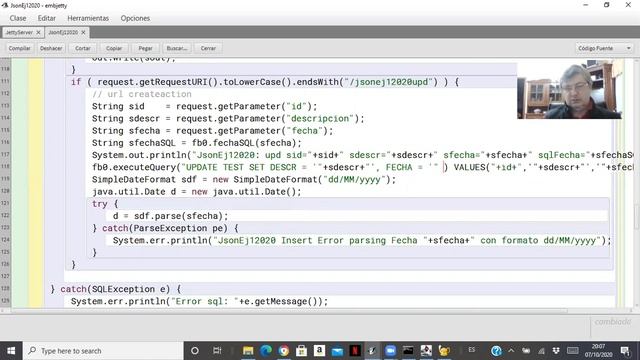The width and height of the screenshot is (640, 360).
Task: Open the Código Fuente view dropdown
Action: [604, 48]
